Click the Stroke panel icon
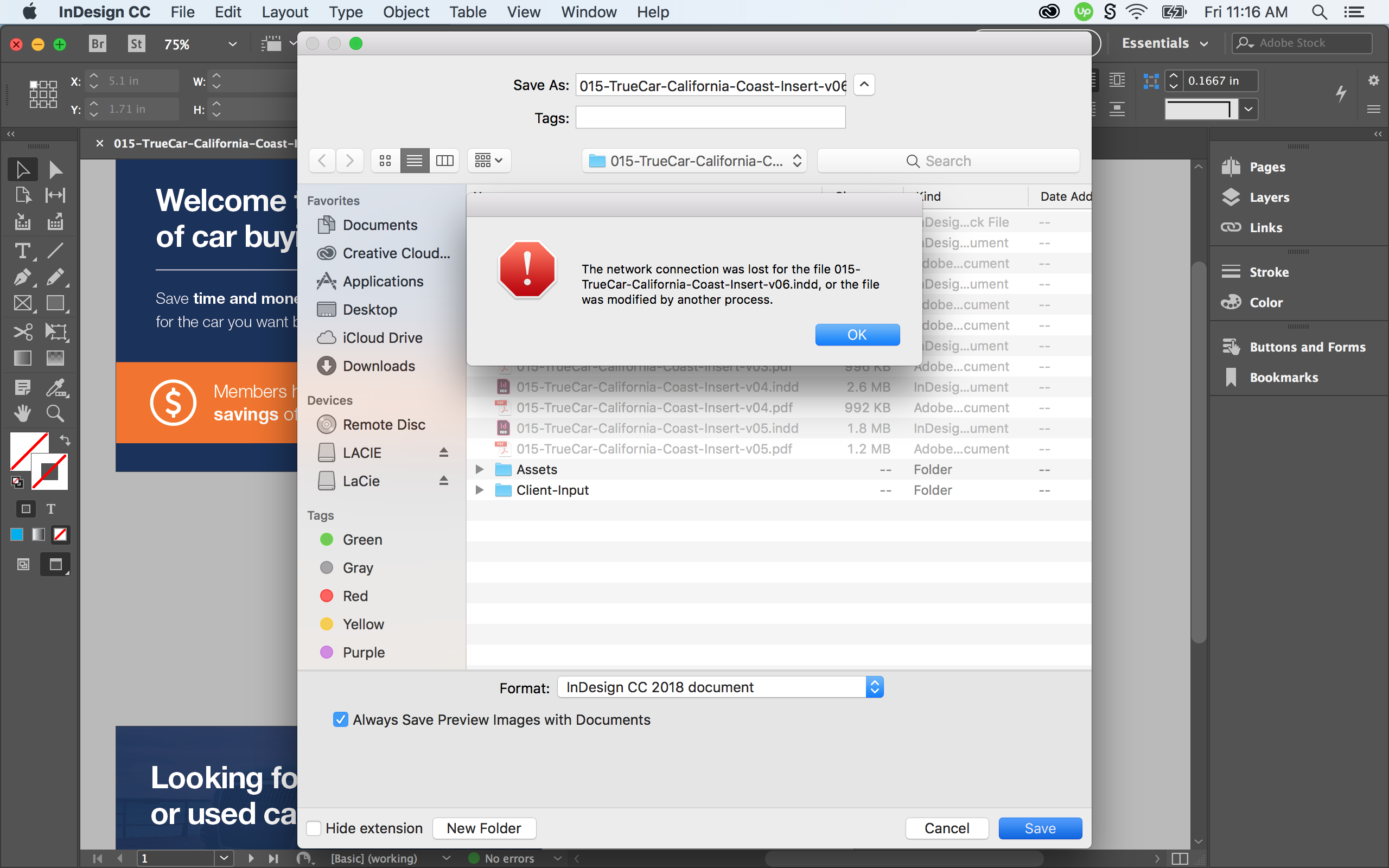Viewport: 1389px width, 868px height. coord(1231,269)
